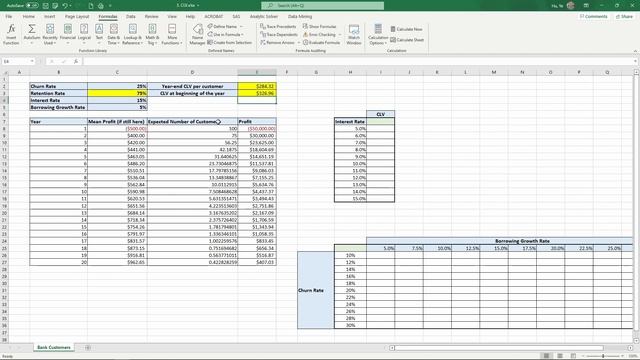Screen dimensions: 640x360
Task: Click Show Formulas
Action: [320, 26]
